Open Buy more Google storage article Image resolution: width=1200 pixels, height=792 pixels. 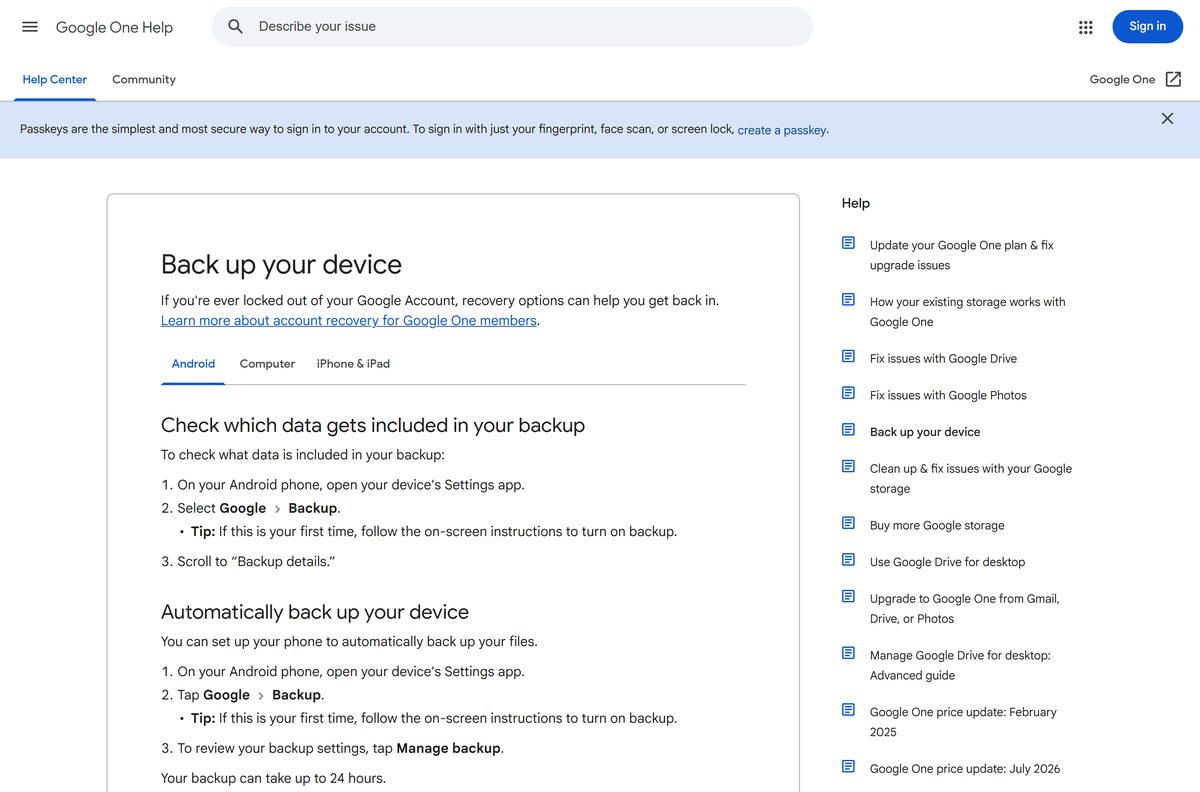pos(937,525)
